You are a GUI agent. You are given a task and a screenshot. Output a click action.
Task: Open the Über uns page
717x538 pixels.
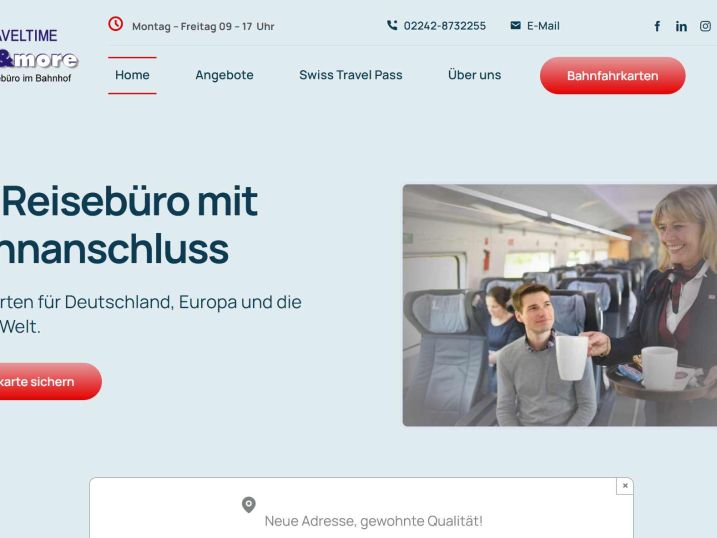[475, 75]
